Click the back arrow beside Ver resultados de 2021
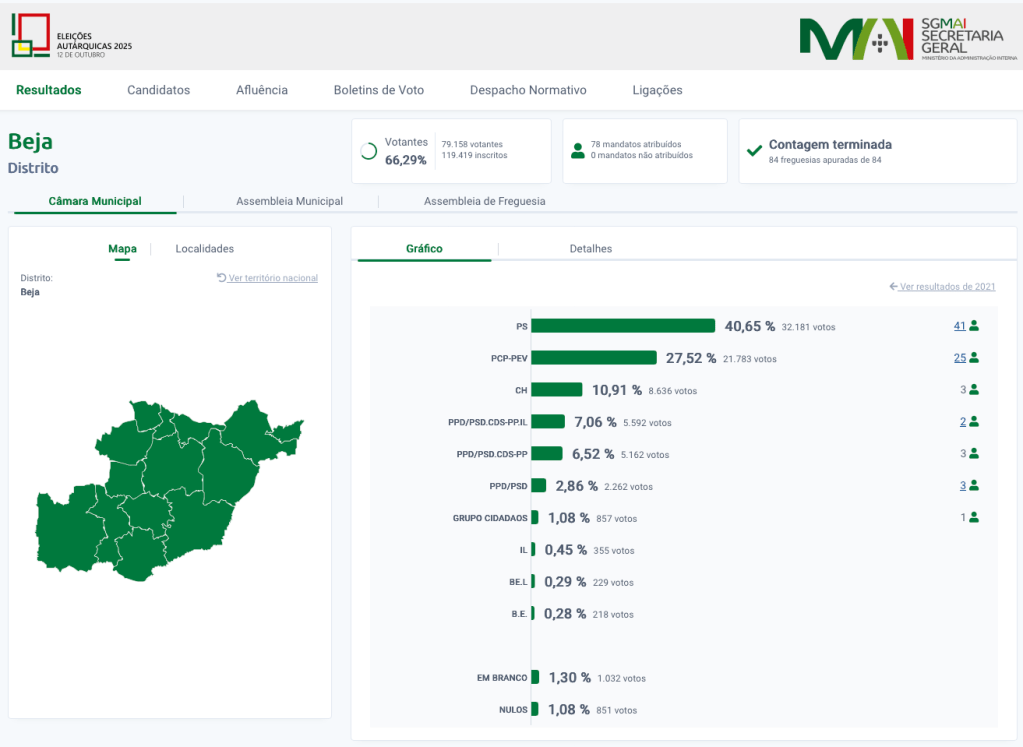The width and height of the screenshot is (1023, 747). (x=891, y=286)
